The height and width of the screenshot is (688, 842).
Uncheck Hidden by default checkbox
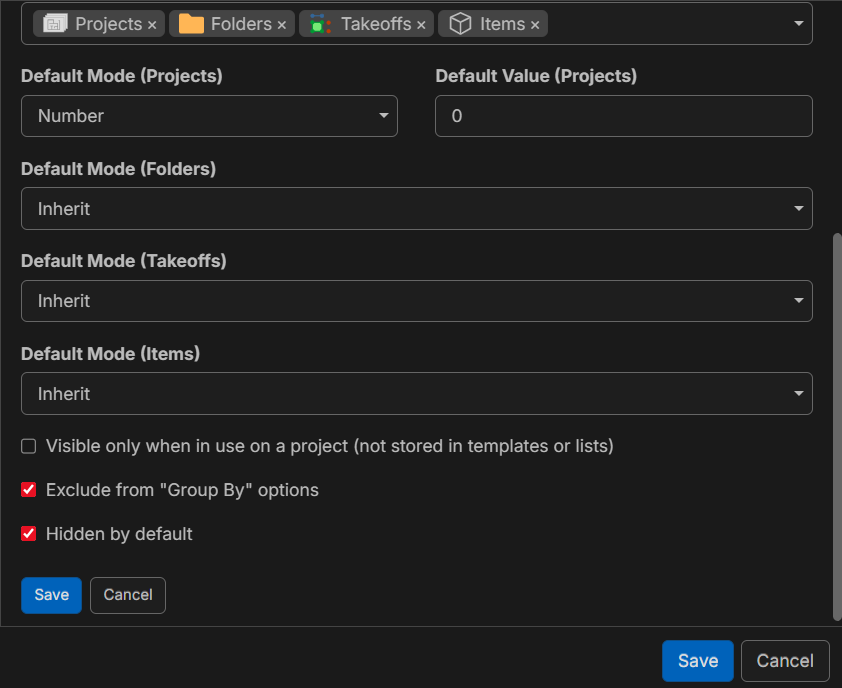[28, 534]
